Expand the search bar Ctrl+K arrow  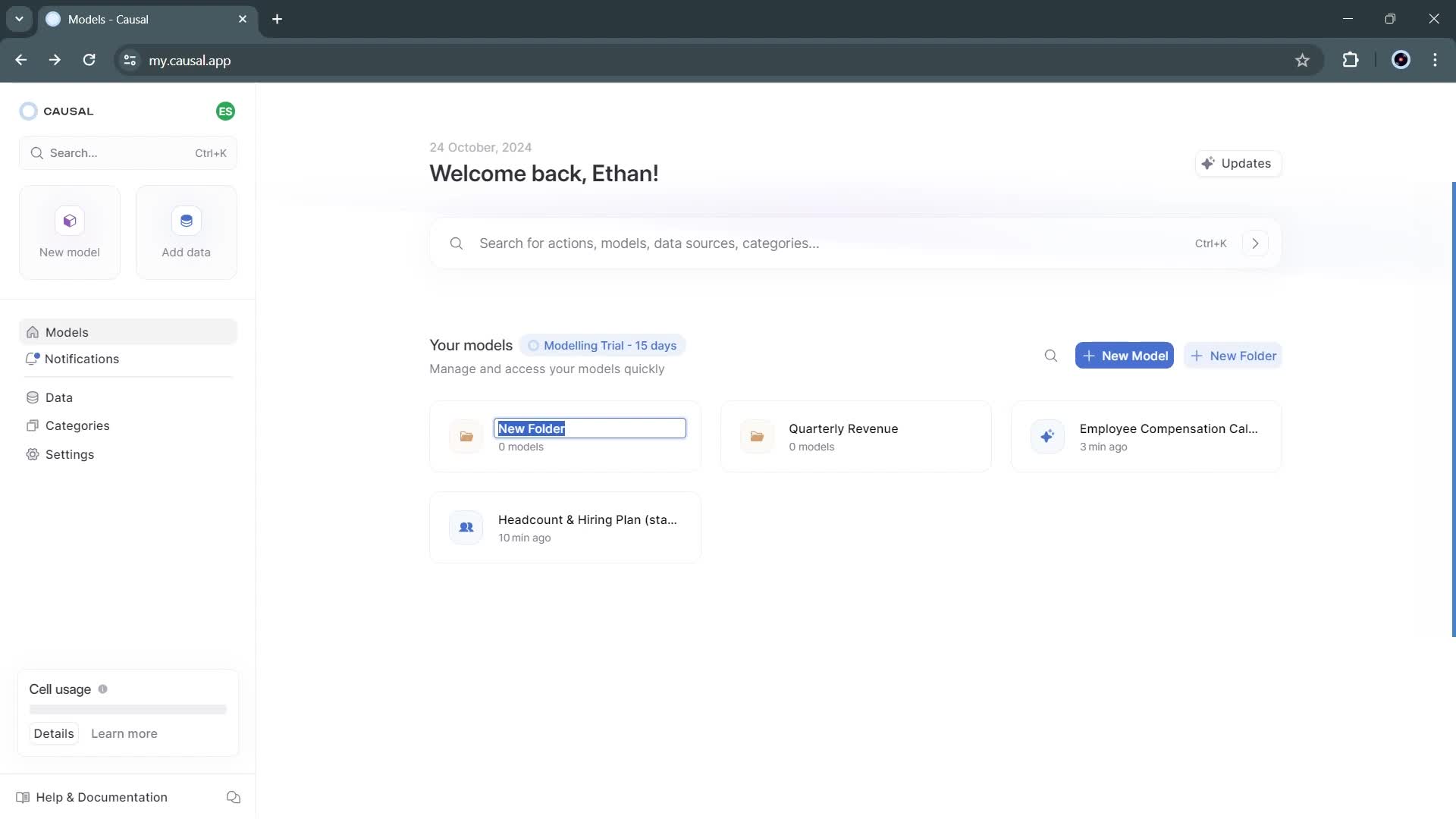point(1258,243)
